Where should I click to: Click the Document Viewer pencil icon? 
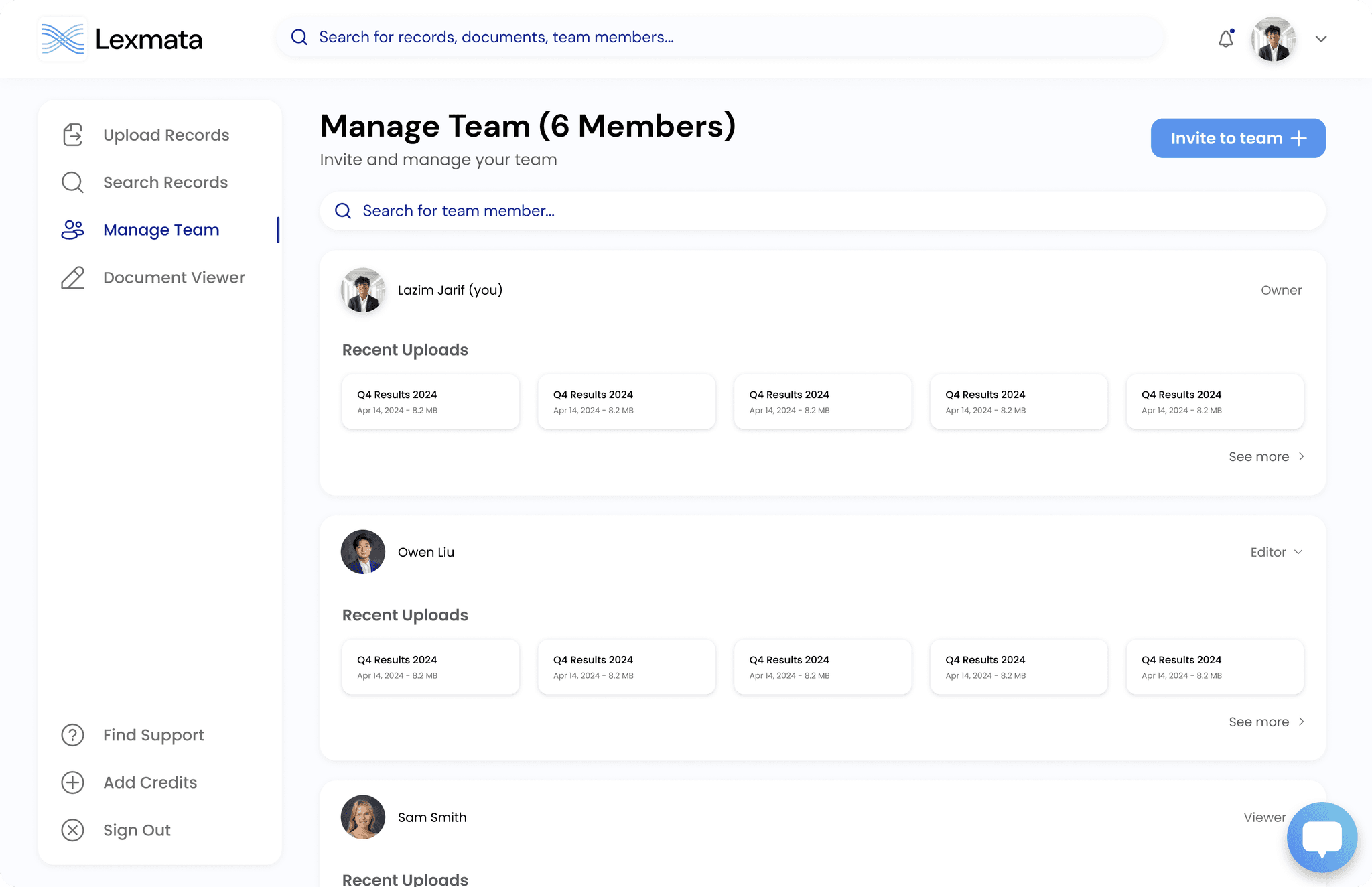[x=72, y=277]
